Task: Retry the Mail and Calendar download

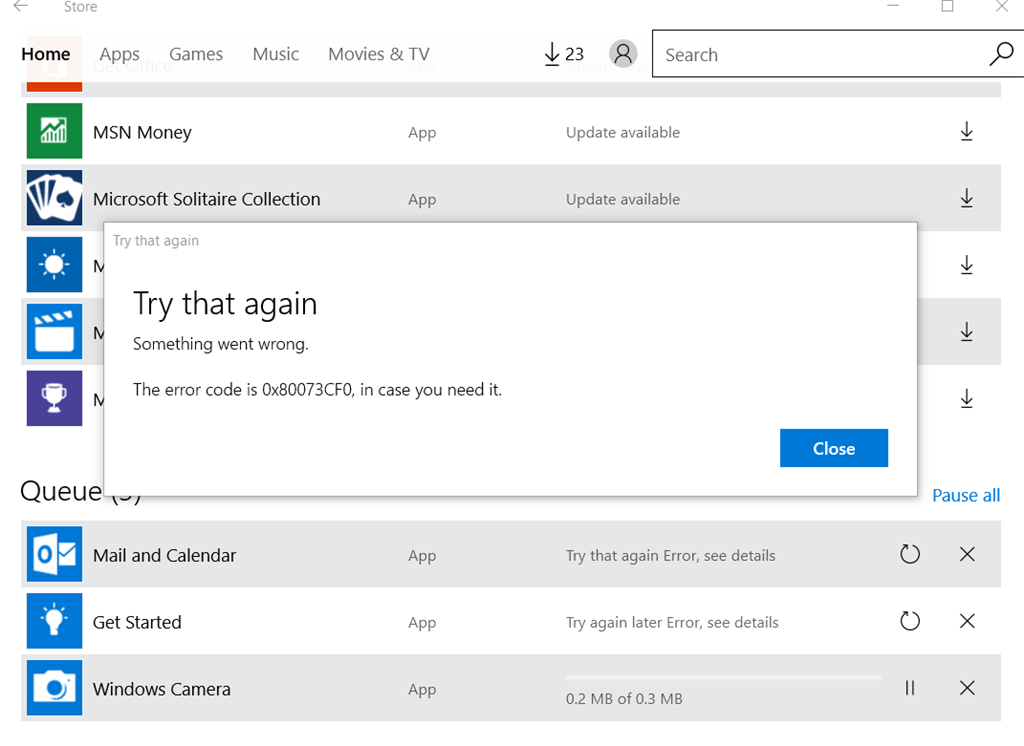Action: coord(910,554)
